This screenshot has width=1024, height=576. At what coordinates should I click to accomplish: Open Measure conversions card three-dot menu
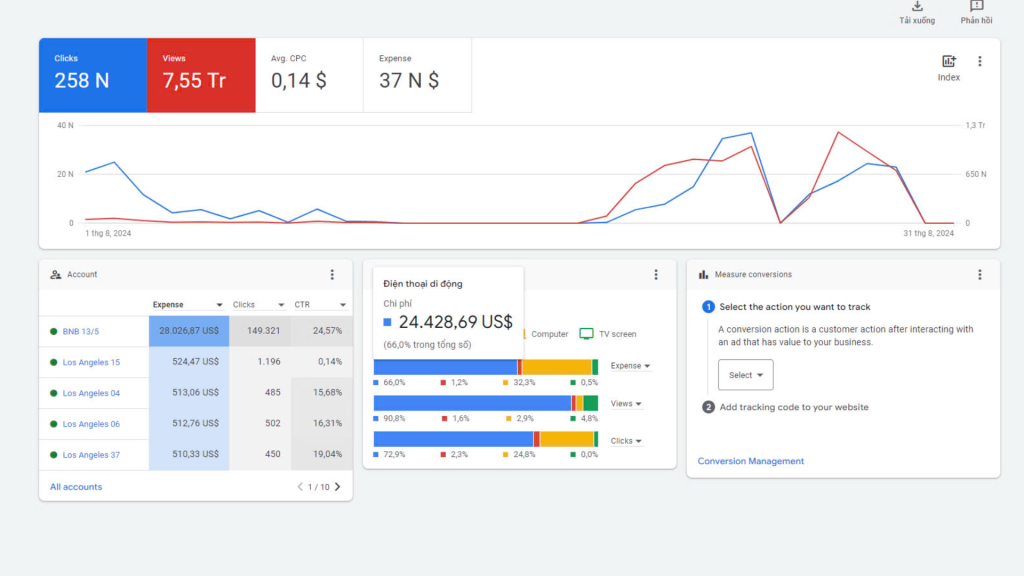click(x=980, y=275)
